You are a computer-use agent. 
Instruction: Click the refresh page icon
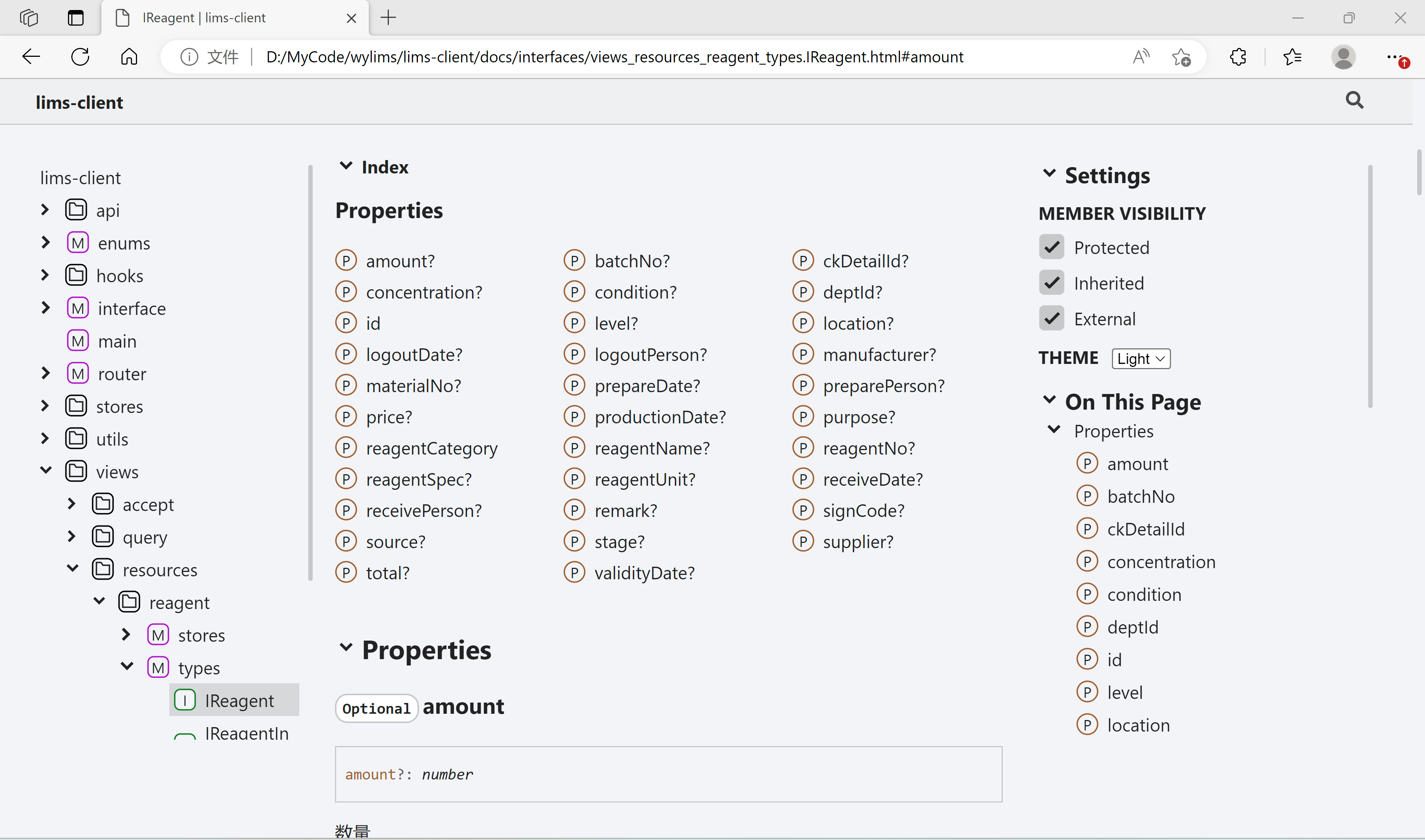pyautogui.click(x=80, y=56)
